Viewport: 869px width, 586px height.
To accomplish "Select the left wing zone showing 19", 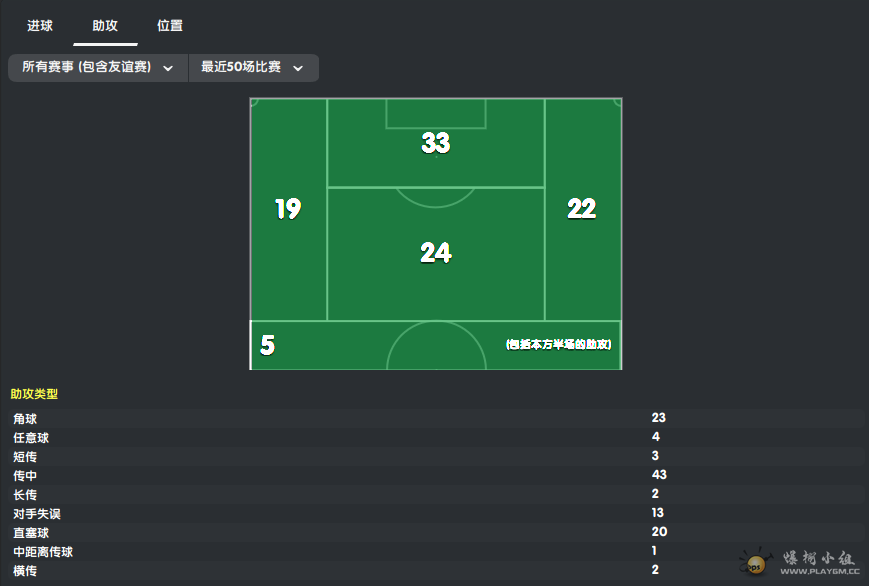I will point(288,209).
